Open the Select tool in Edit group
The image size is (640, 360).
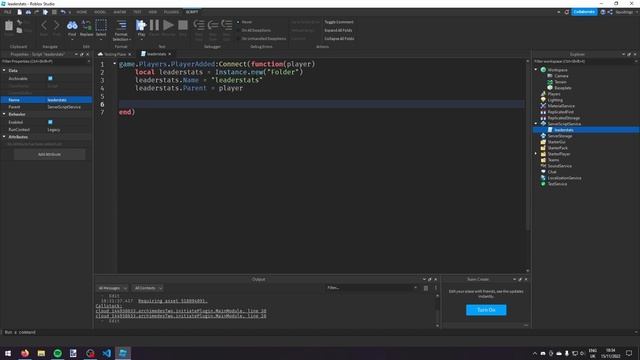point(101,25)
